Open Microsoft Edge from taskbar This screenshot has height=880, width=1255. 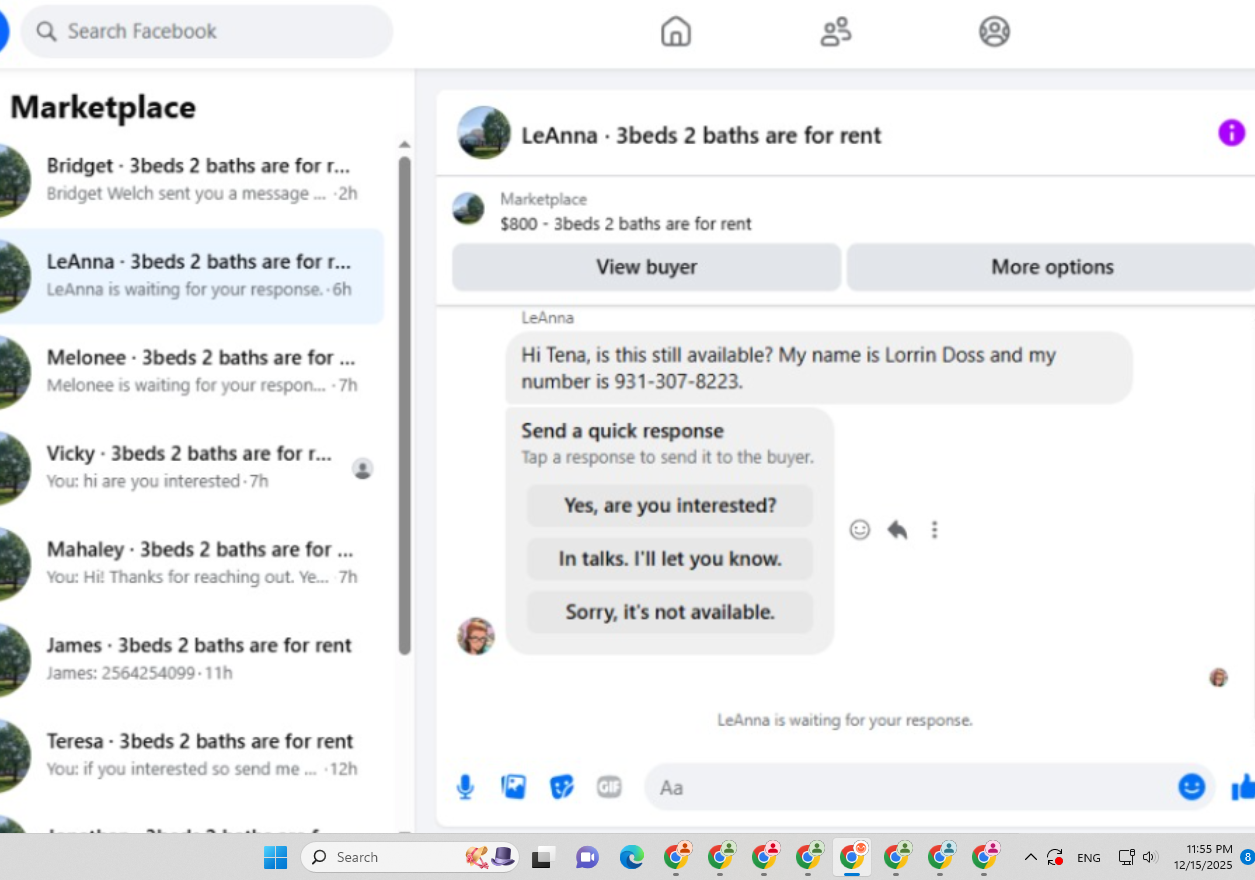click(631, 857)
